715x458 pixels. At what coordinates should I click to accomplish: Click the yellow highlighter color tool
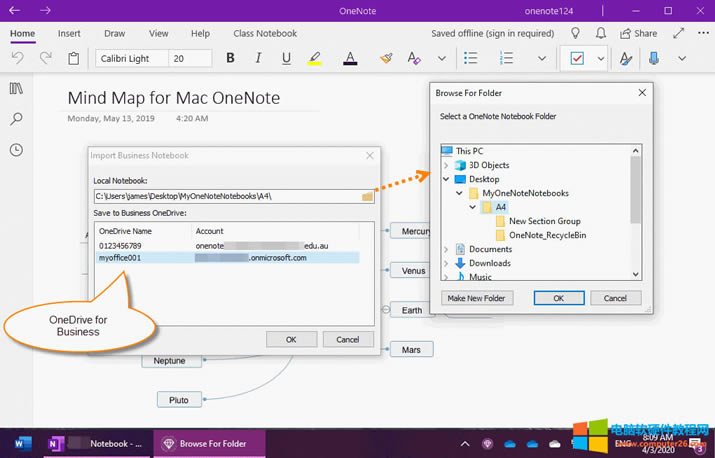(314, 59)
